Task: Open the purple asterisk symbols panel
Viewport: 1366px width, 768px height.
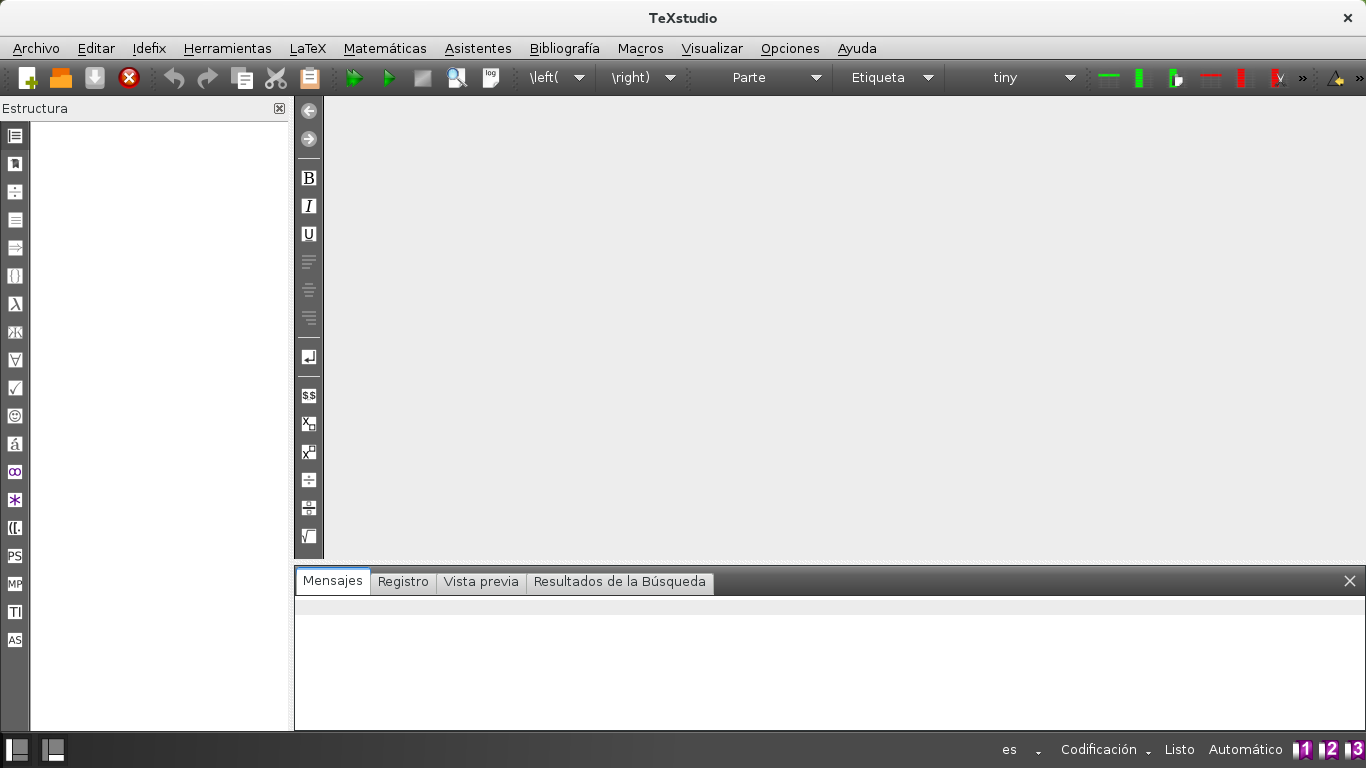Action: click(15, 500)
